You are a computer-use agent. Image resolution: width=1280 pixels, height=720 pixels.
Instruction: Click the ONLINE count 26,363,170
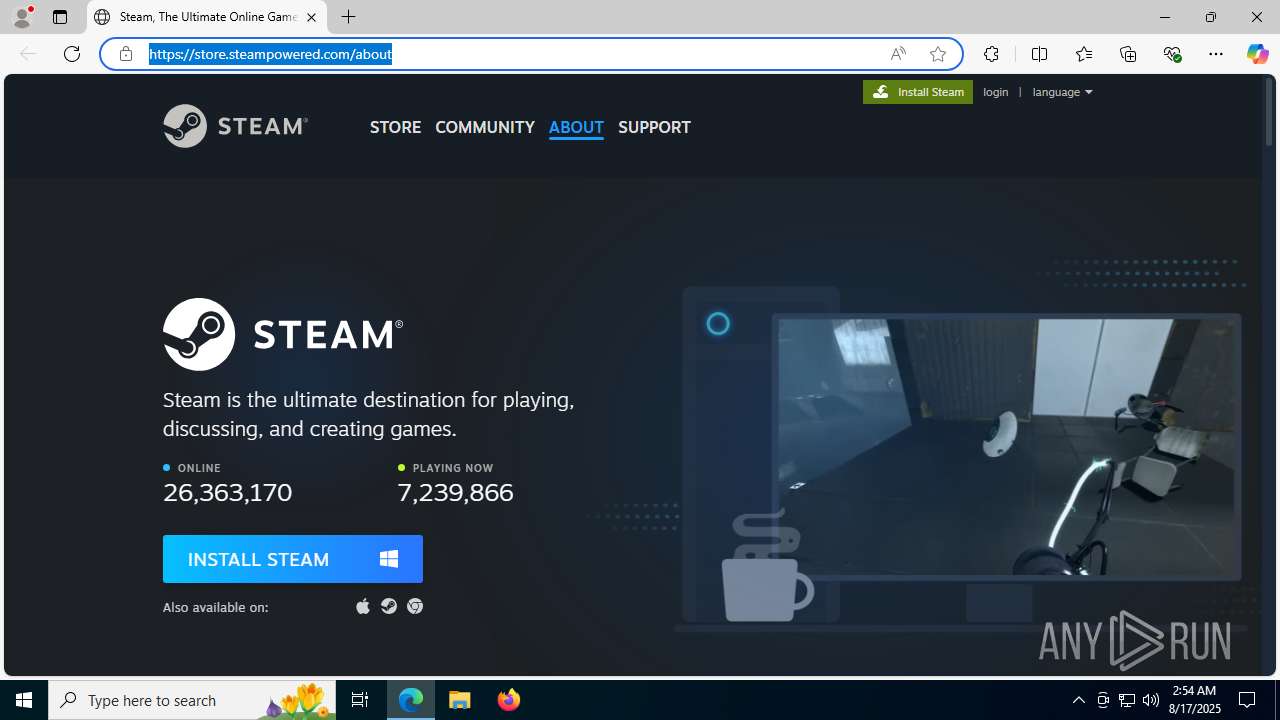tap(228, 492)
